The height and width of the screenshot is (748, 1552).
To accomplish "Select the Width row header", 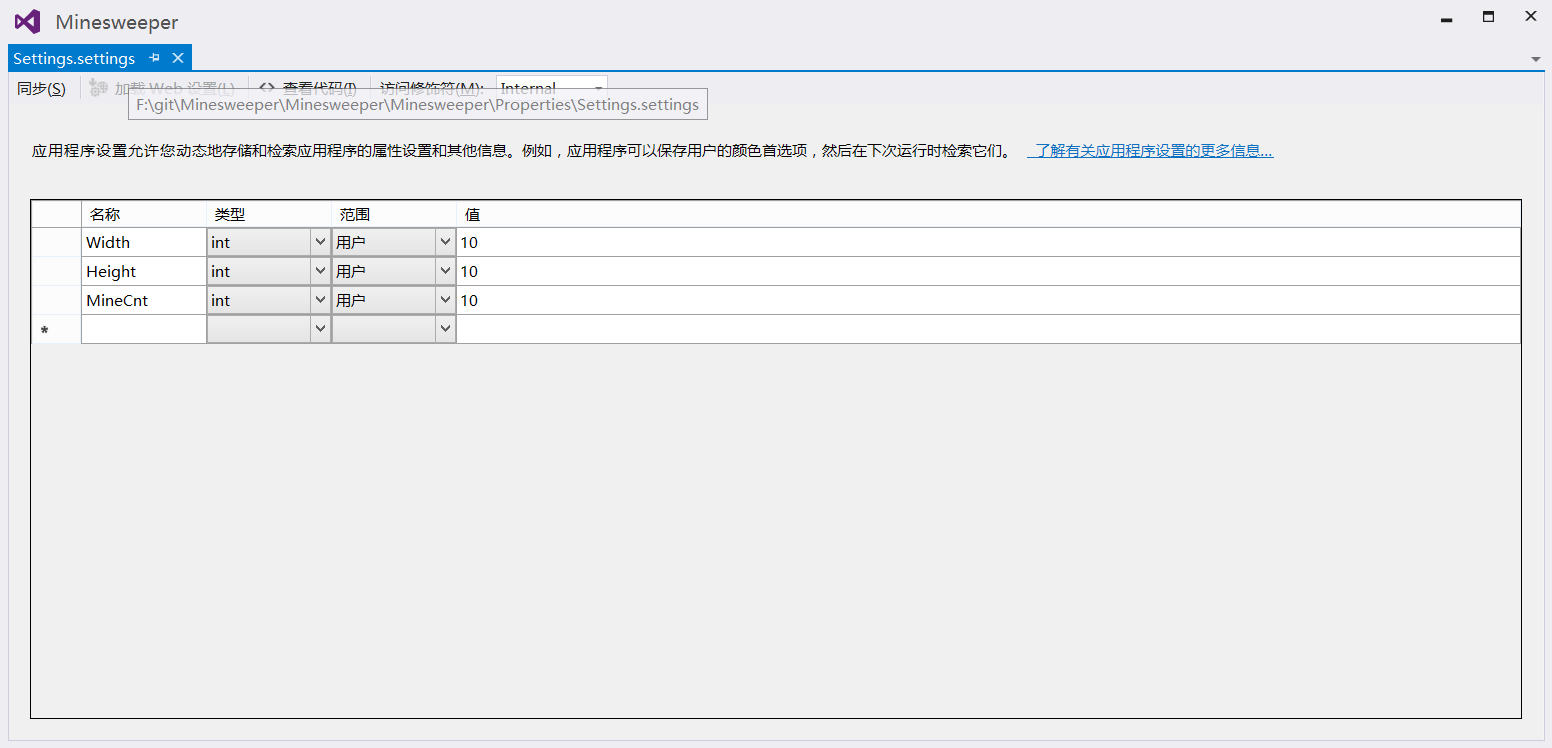I will tap(56, 242).
